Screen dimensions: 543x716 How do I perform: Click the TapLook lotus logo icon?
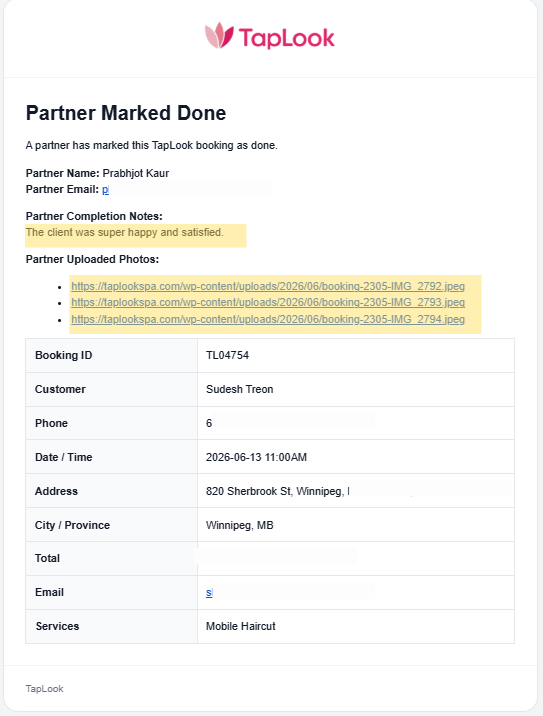219,36
